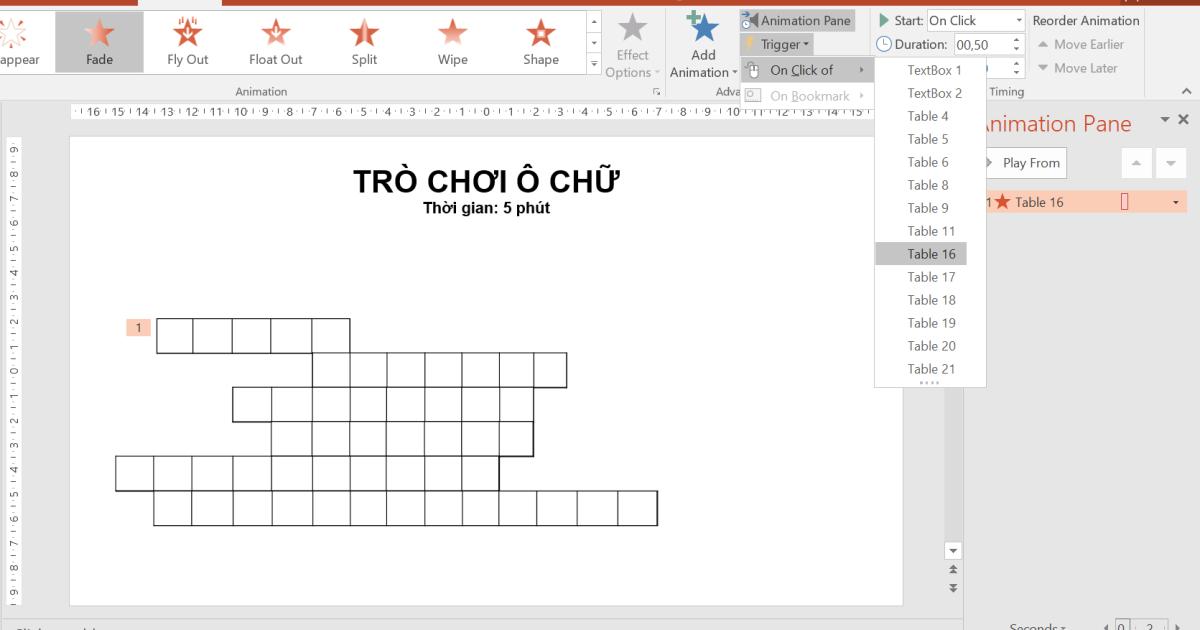Choose the Shape animation effect
Image resolution: width=1200 pixels, height=630 pixels.
pos(539,40)
